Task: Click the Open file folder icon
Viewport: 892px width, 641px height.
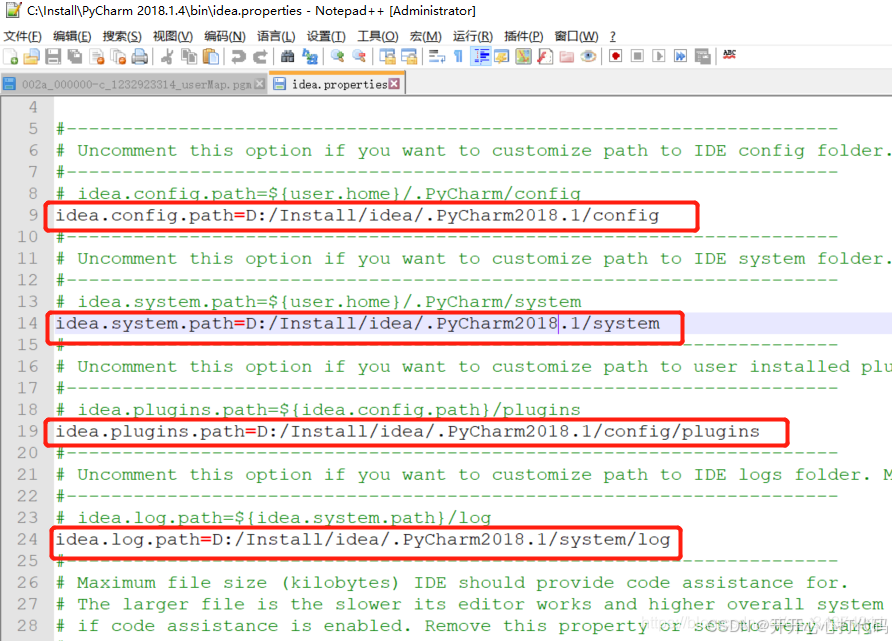Action: (32, 56)
